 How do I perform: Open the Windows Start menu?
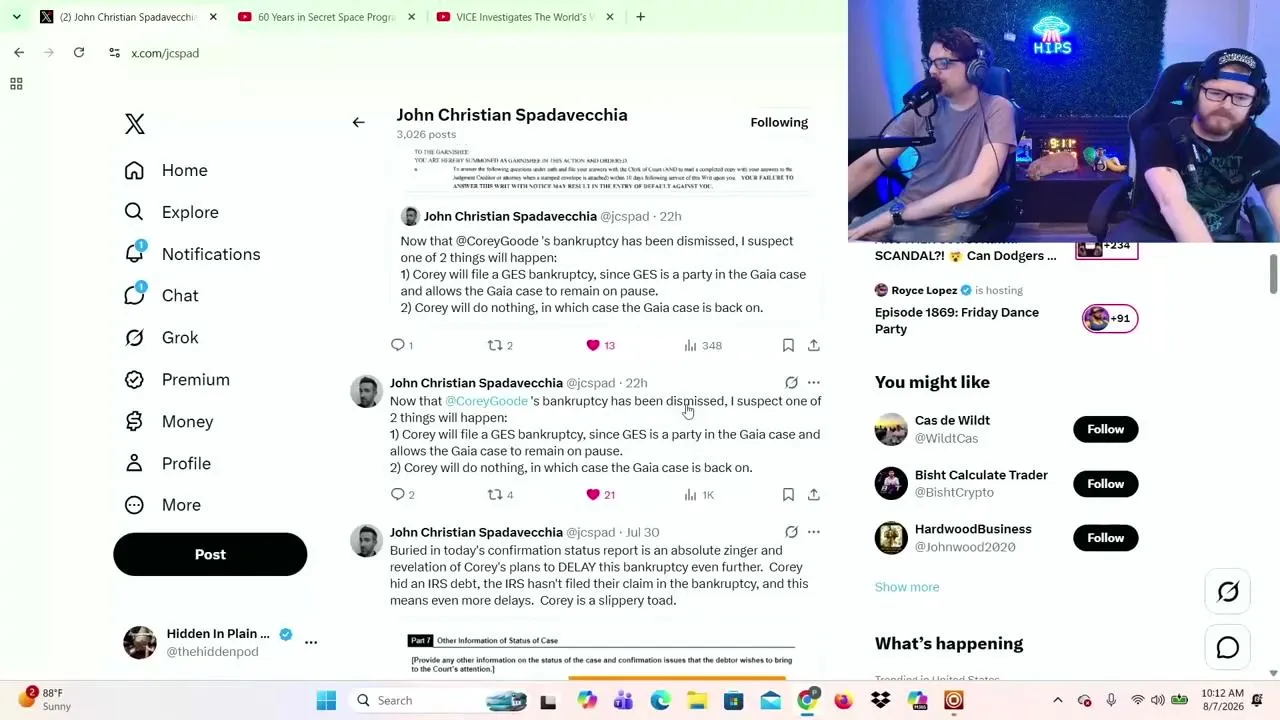[326, 701]
